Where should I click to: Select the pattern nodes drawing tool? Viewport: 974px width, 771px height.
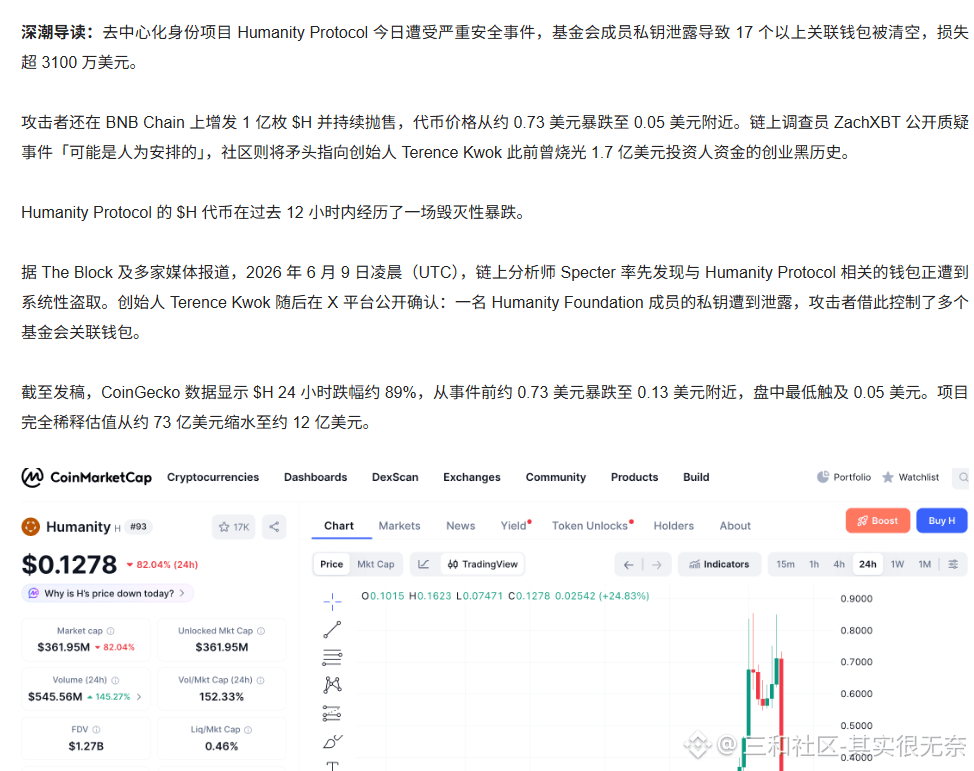332,685
